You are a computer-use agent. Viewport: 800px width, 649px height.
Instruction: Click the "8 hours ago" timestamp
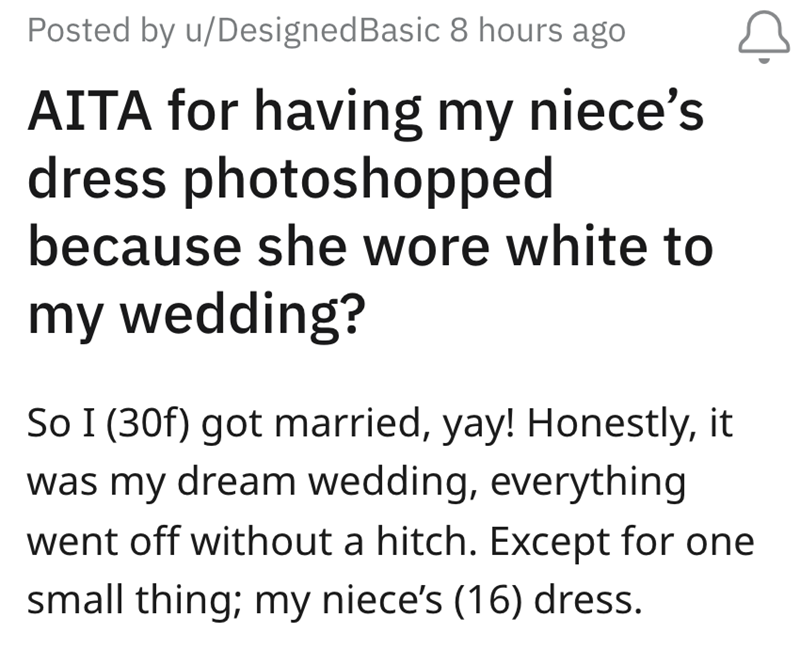[x=537, y=31]
